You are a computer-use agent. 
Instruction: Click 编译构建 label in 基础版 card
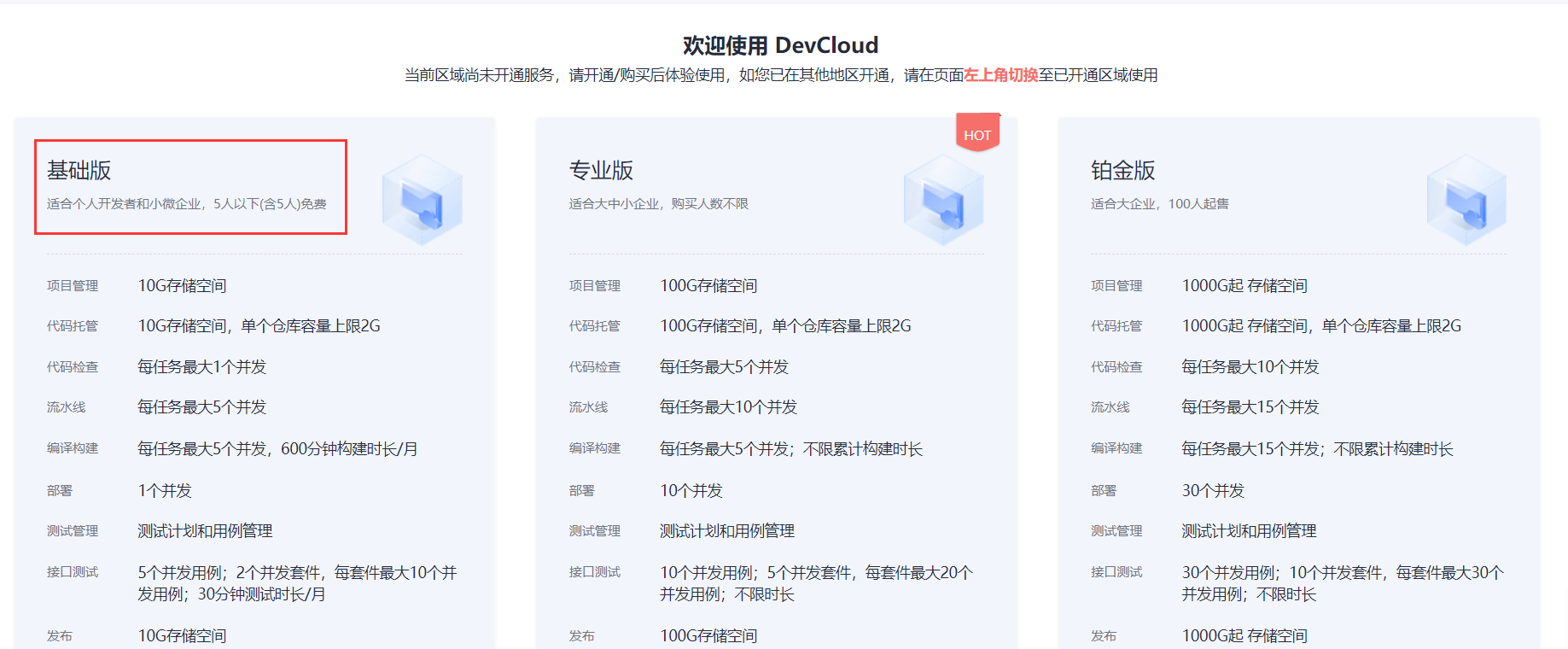tap(73, 448)
